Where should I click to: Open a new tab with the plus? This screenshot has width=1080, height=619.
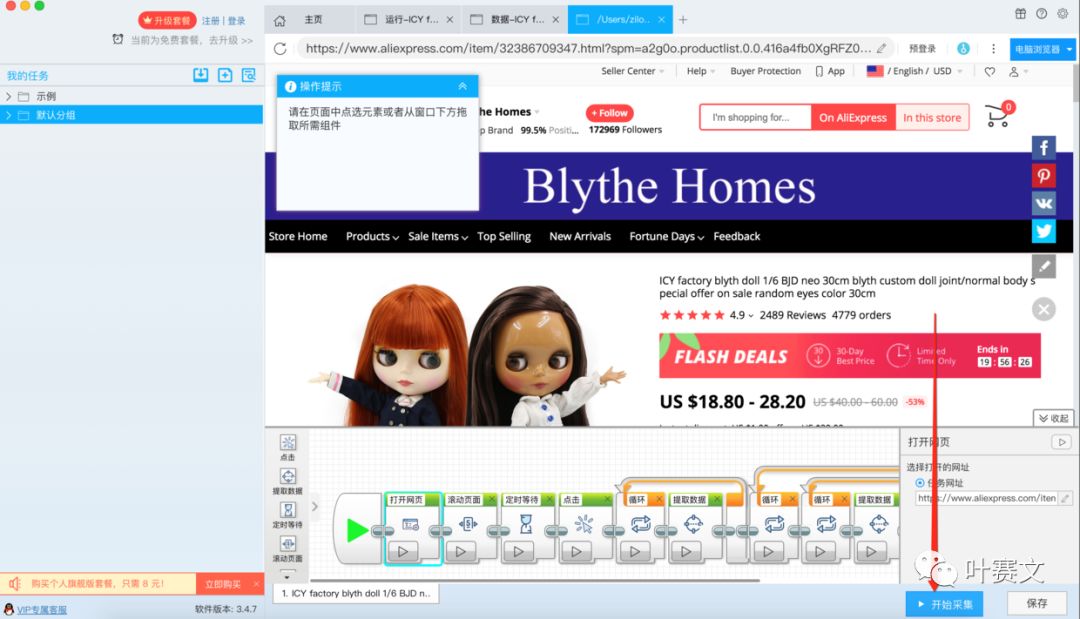click(683, 20)
